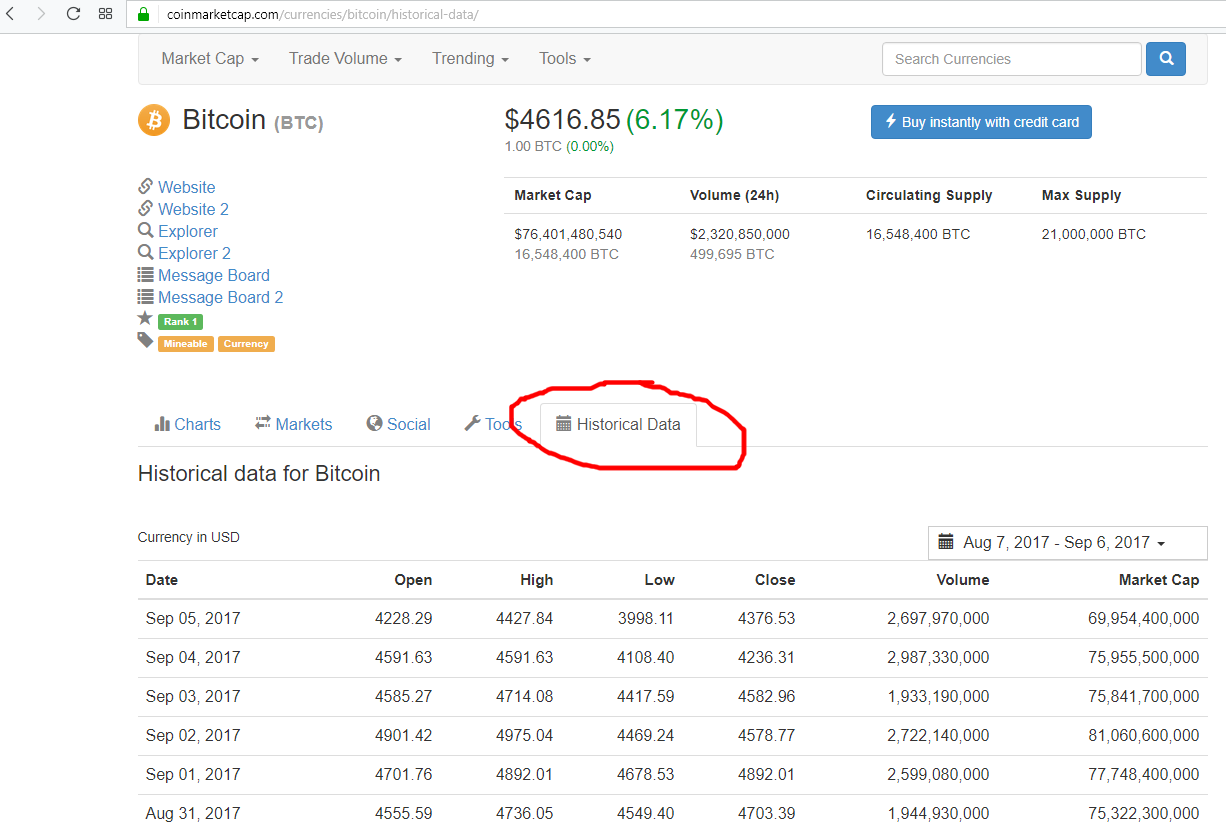This screenshot has width=1226, height=824.
Task: Open the Explorer 2 link
Action: click(194, 253)
